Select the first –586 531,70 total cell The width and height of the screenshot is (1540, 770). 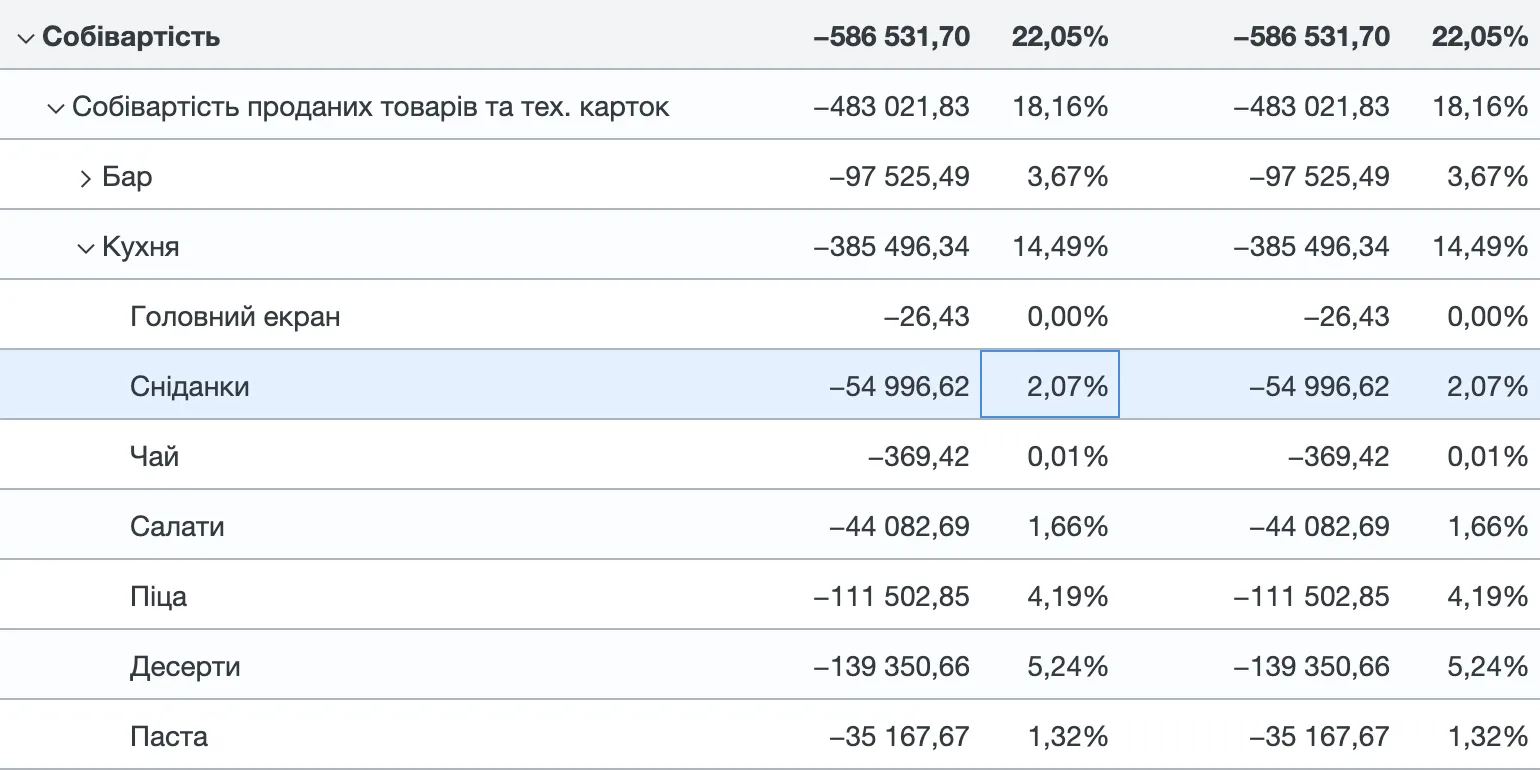(x=891, y=37)
